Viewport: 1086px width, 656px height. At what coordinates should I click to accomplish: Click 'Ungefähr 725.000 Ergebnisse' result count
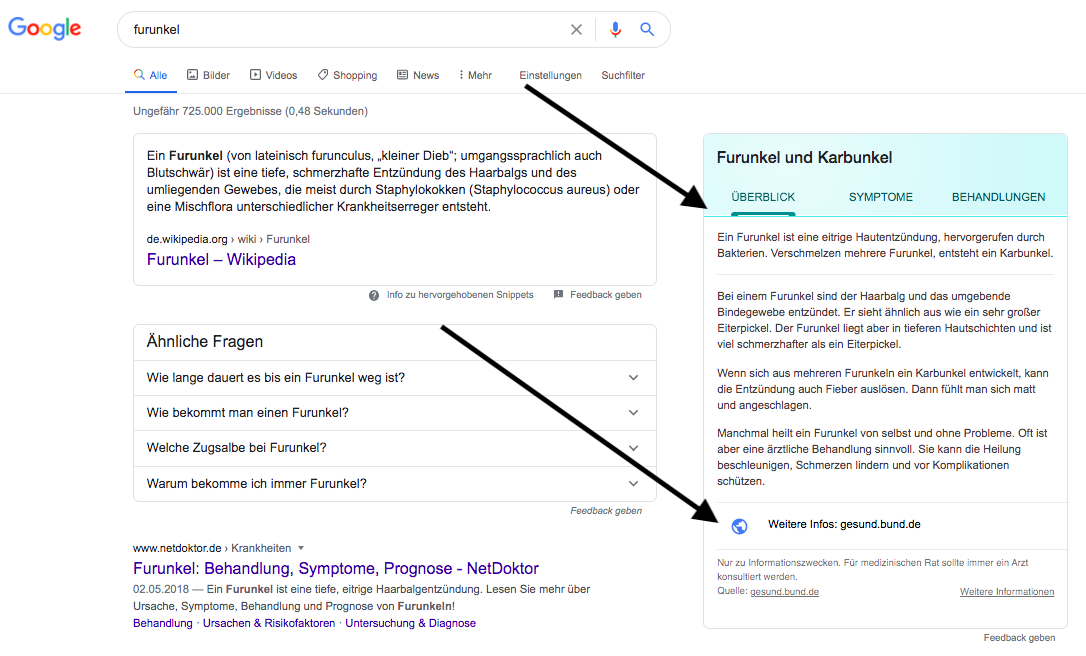[250, 111]
